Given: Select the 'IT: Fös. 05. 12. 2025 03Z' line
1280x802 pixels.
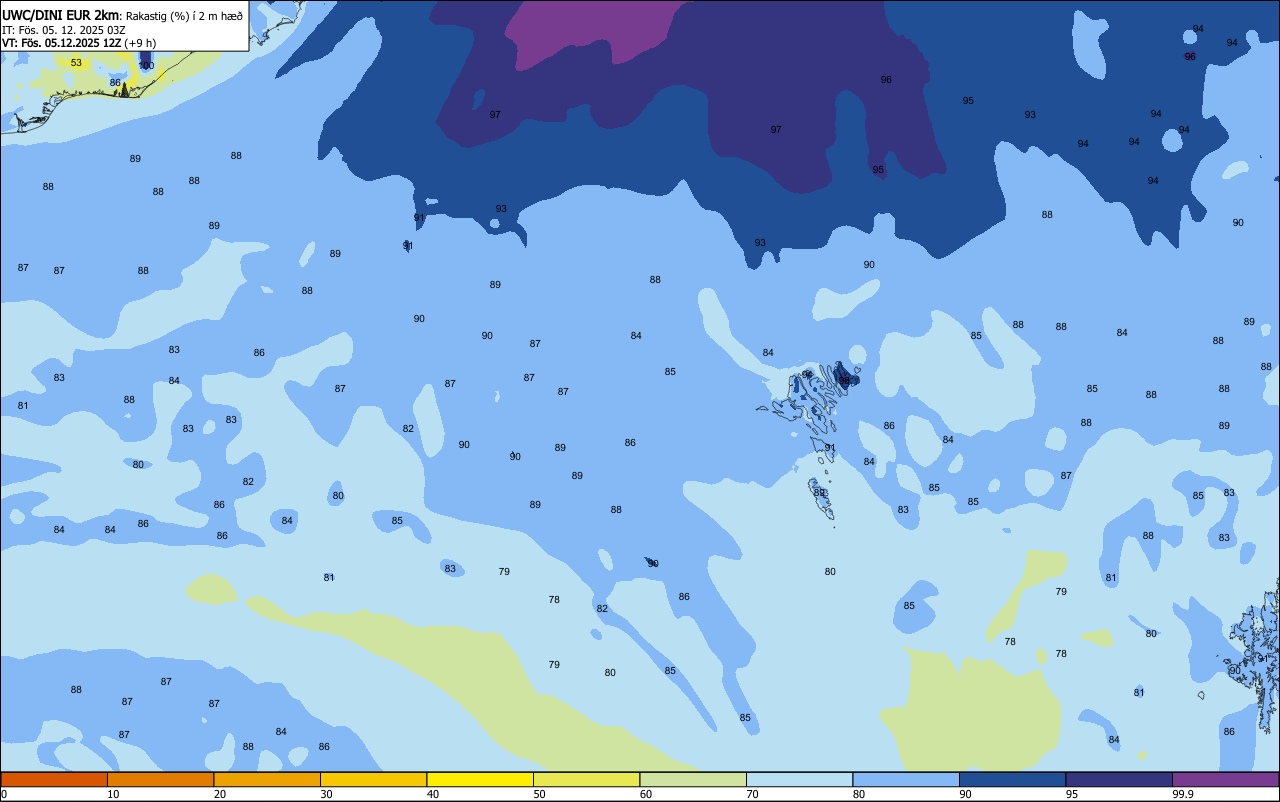Looking at the screenshot, I should pyautogui.click(x=63, y=30).
